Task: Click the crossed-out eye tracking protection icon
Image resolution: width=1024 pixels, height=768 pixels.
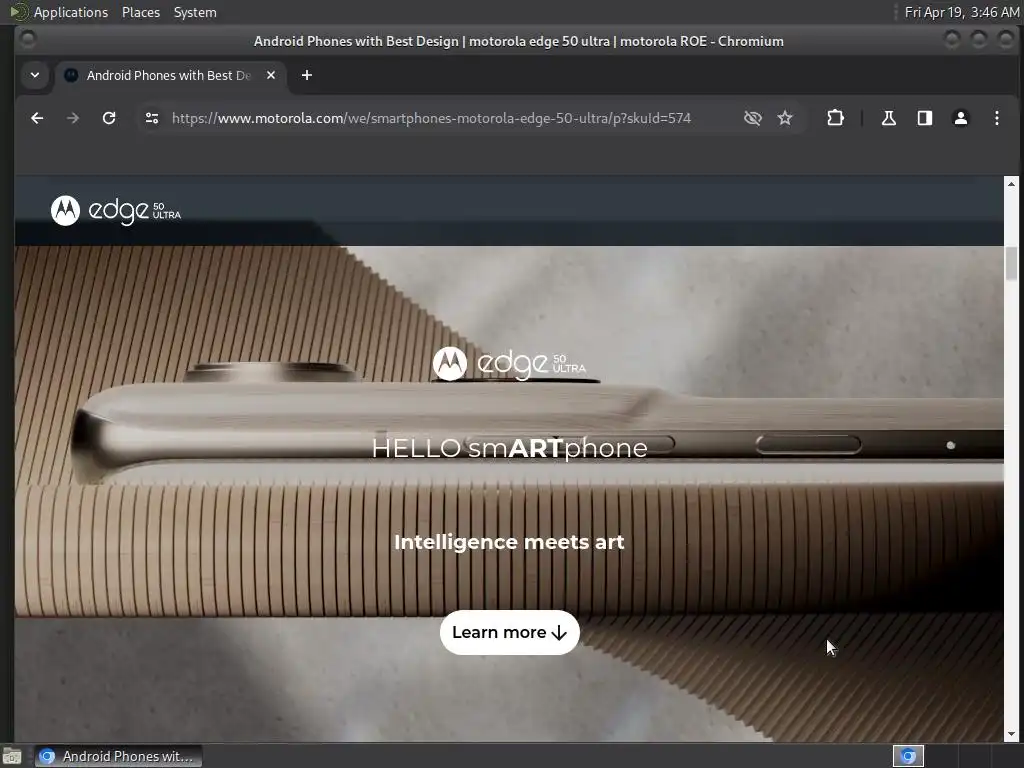Action: (752, 118)
